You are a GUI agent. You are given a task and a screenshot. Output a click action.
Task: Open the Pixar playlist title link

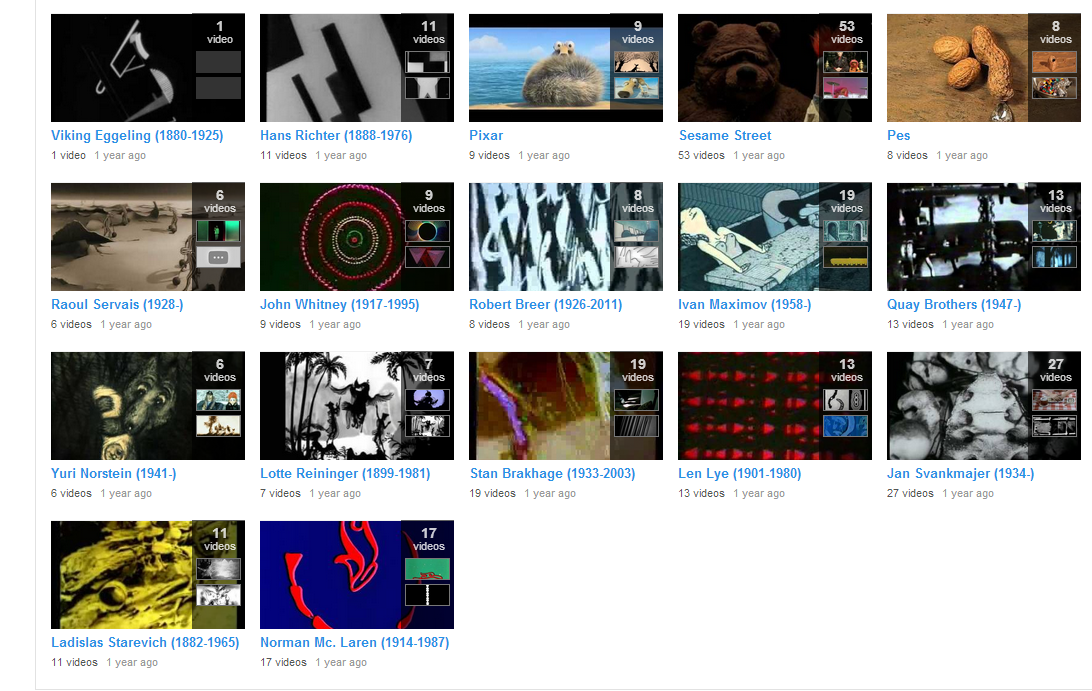(x=486, y=136)
